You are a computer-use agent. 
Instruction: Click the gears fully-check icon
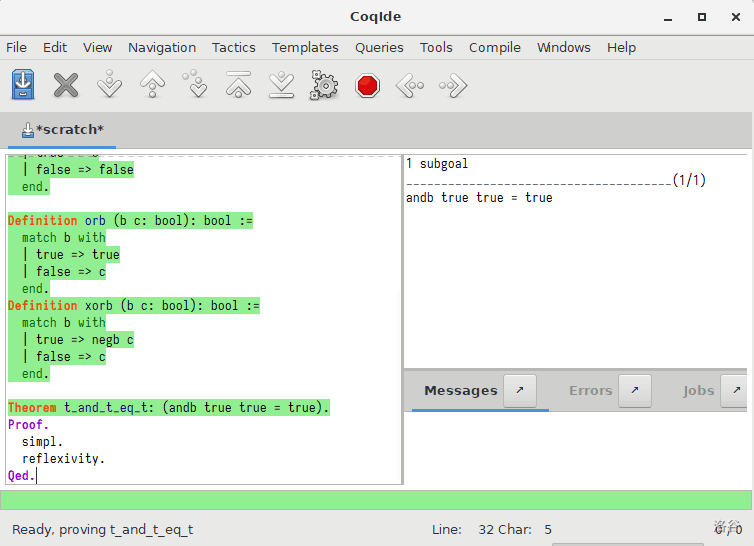324,85
